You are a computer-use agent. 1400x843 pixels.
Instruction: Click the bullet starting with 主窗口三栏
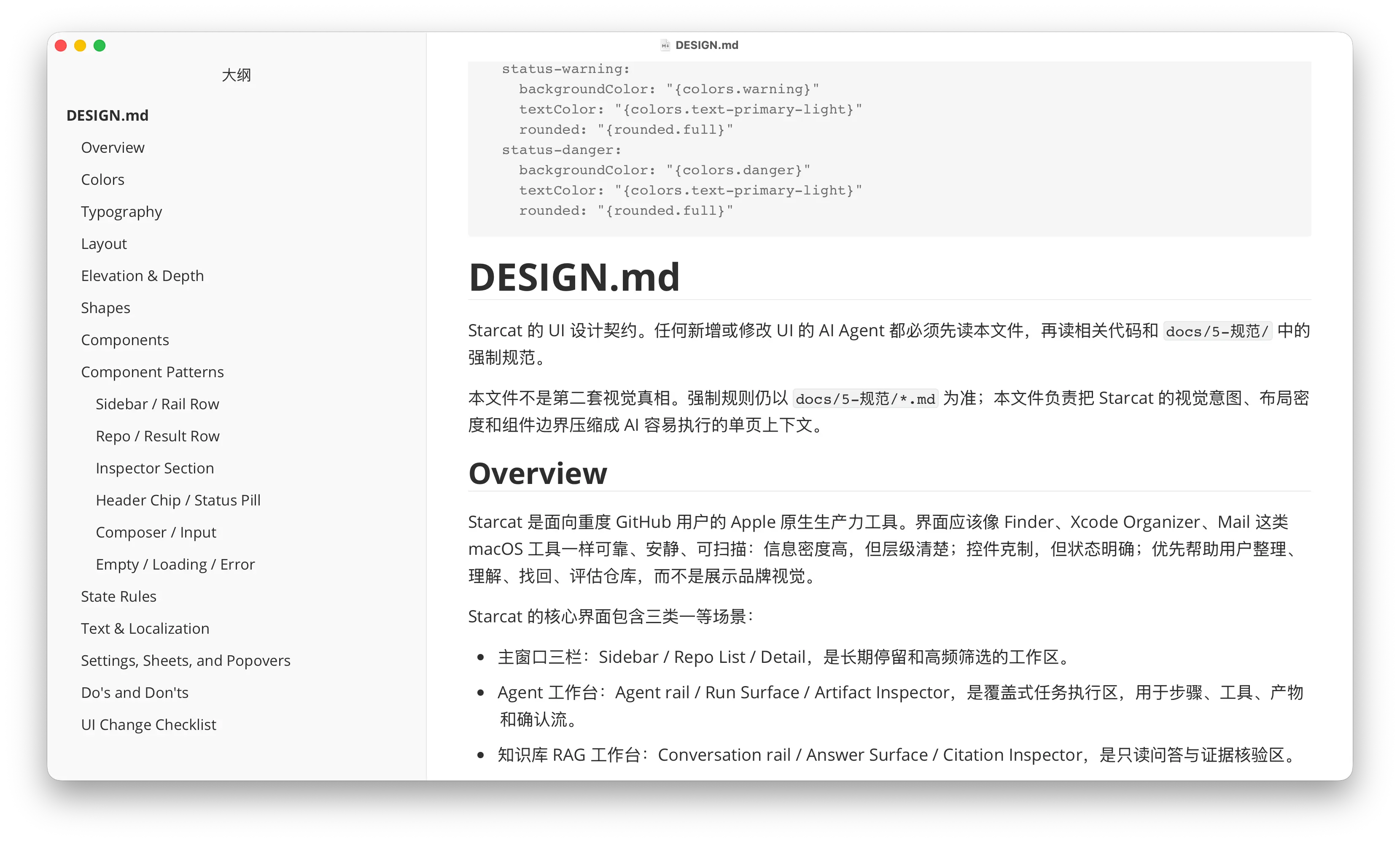click(783, 657)
